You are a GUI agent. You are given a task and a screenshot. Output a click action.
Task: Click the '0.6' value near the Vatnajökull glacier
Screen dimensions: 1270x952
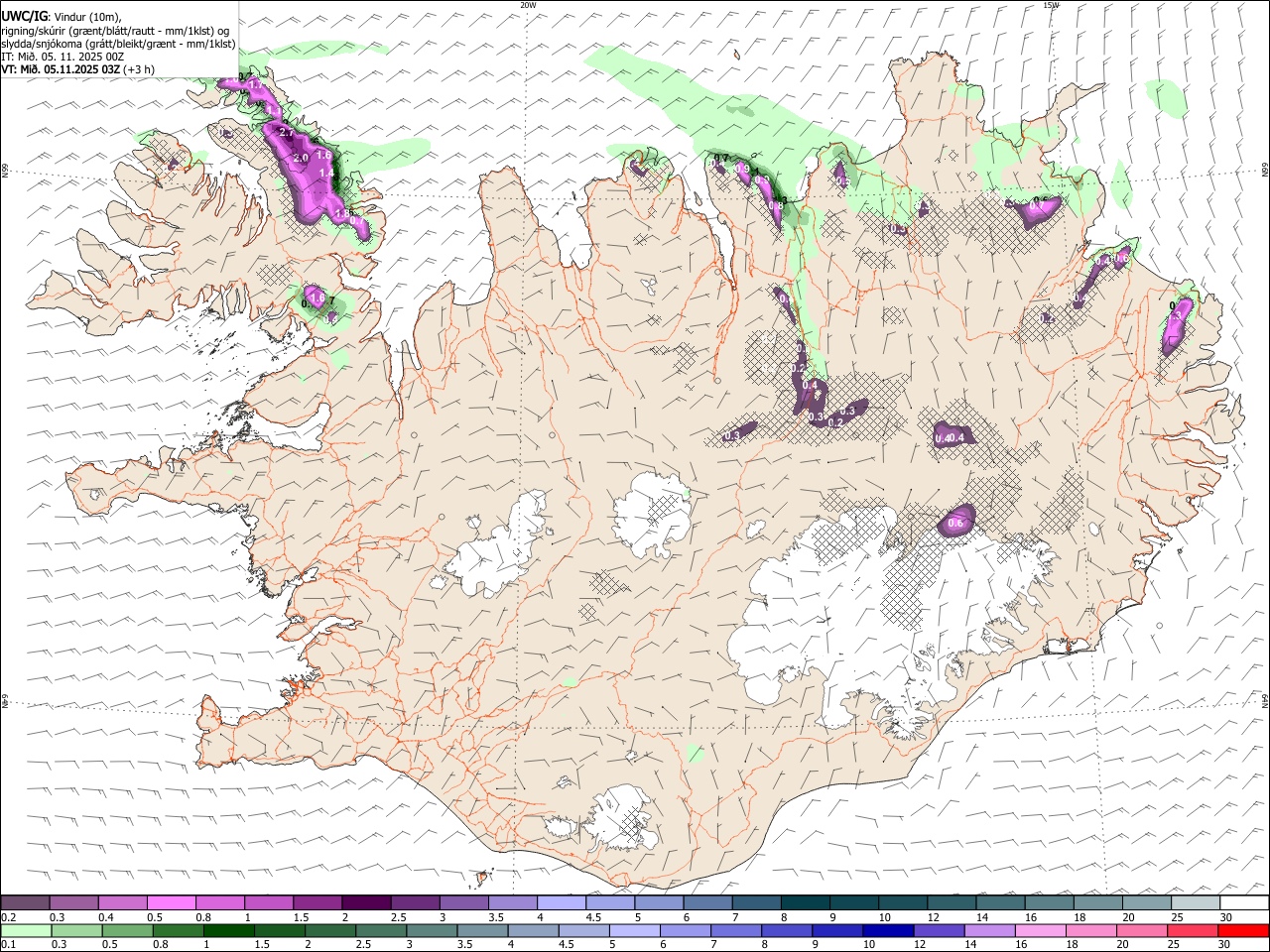tap(956, 524)
